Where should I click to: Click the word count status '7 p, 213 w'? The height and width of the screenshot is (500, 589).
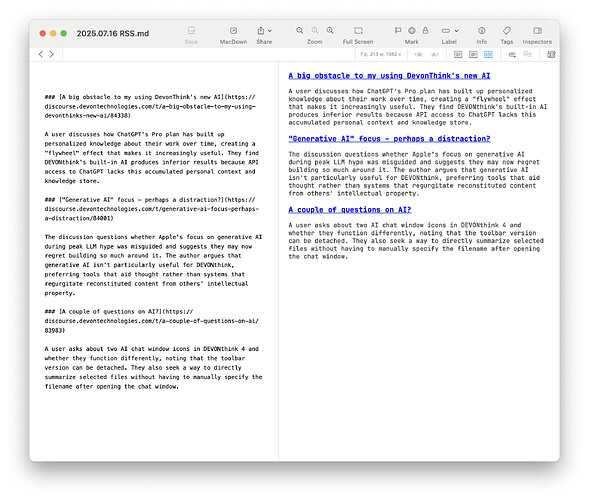tap(381, 54)
